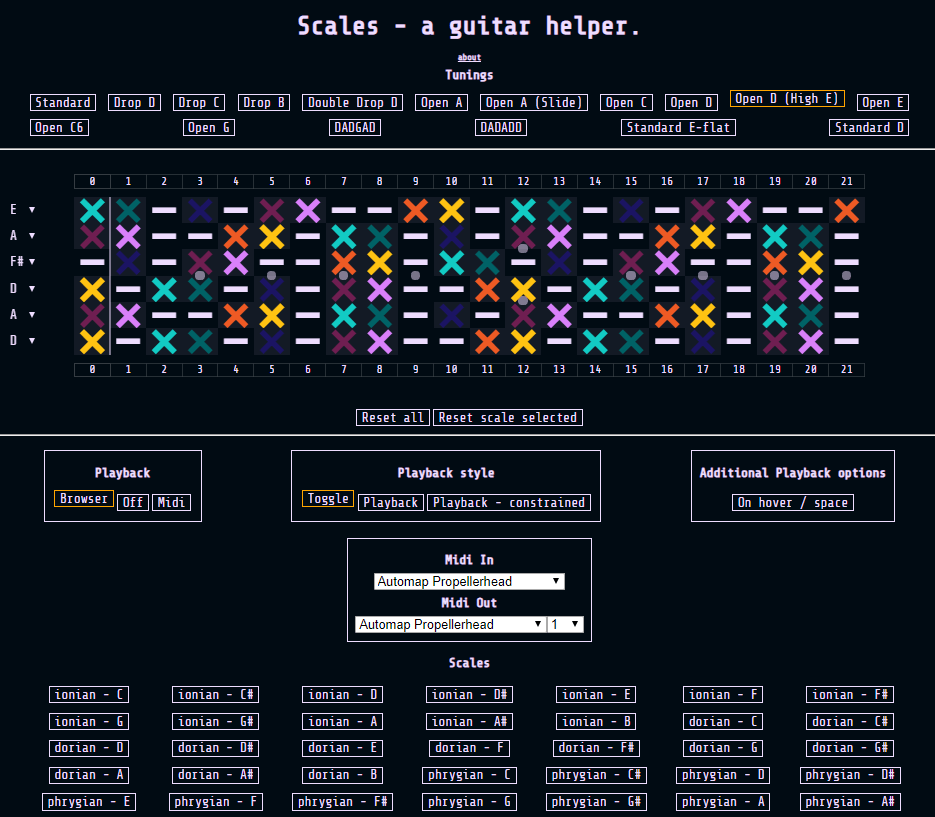Screen dimensions: 935x817
Task: Enable the On hover / space playback option
Action: (793, 502)
